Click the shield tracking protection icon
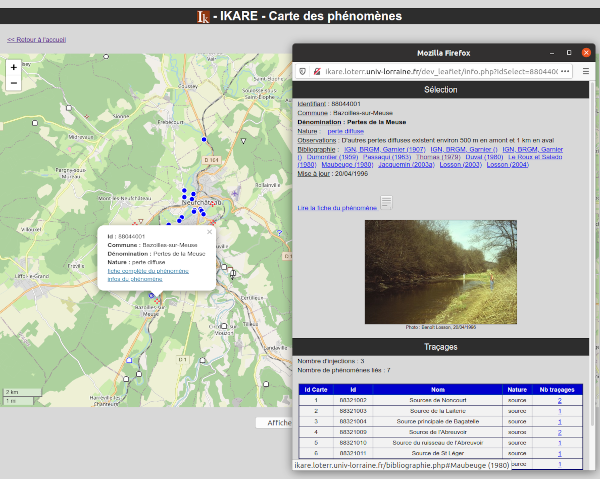This screenshot has height=479, width=600. click(302, 72)
